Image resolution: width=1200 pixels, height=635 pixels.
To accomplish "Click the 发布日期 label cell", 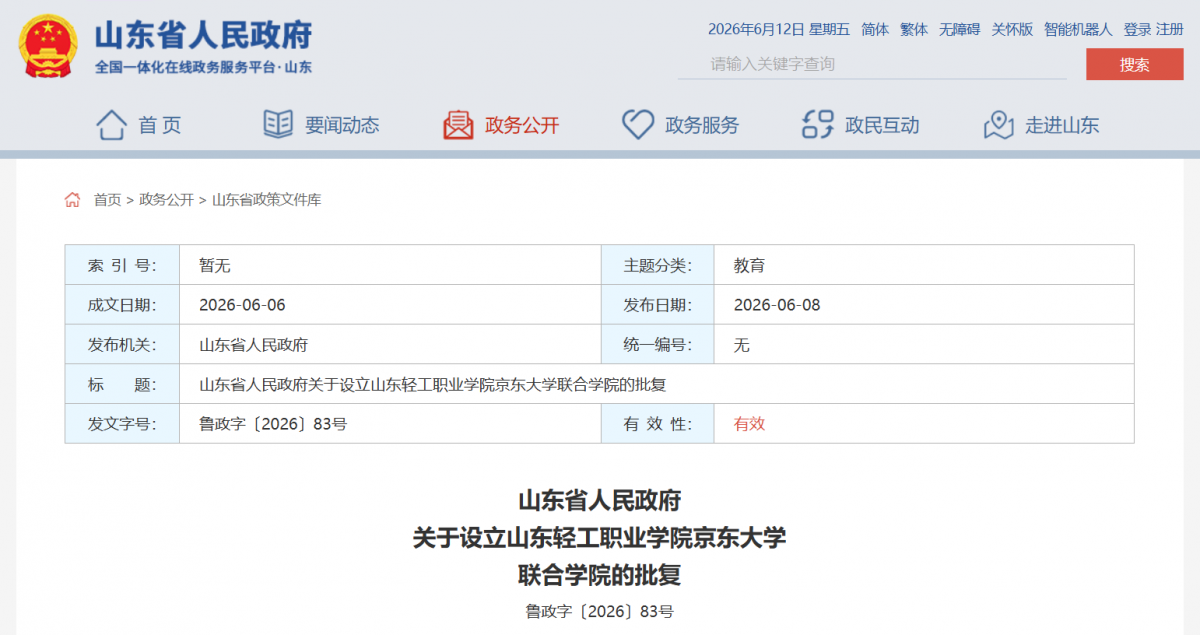I will pos(657,305).
